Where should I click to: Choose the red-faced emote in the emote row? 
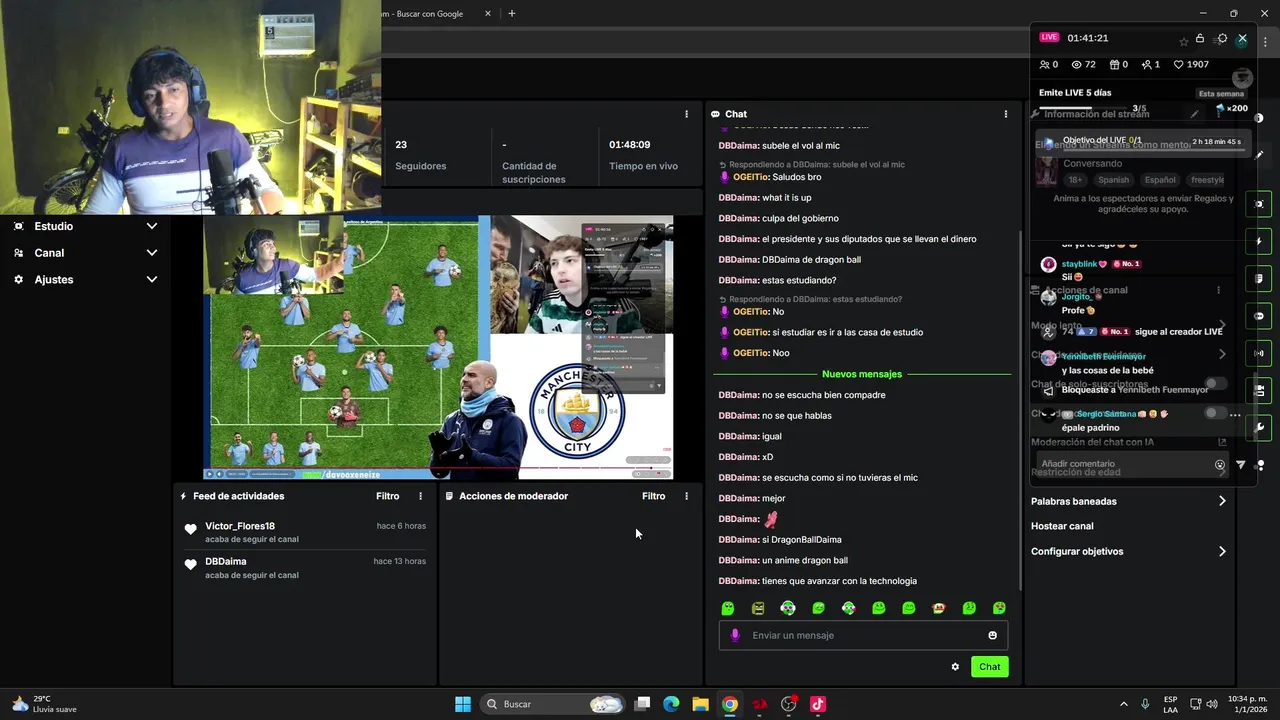938,608
